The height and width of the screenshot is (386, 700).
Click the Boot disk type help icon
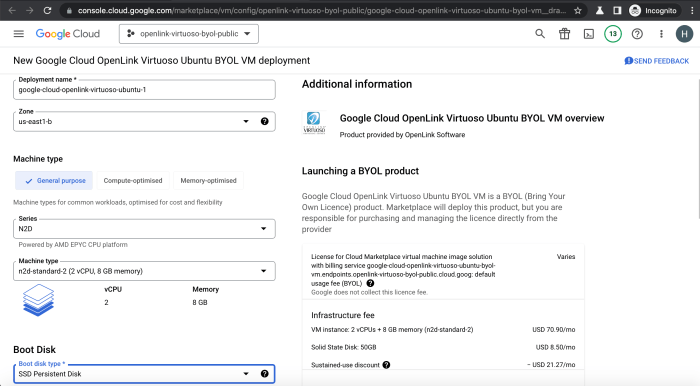click(x=265, y=374)
